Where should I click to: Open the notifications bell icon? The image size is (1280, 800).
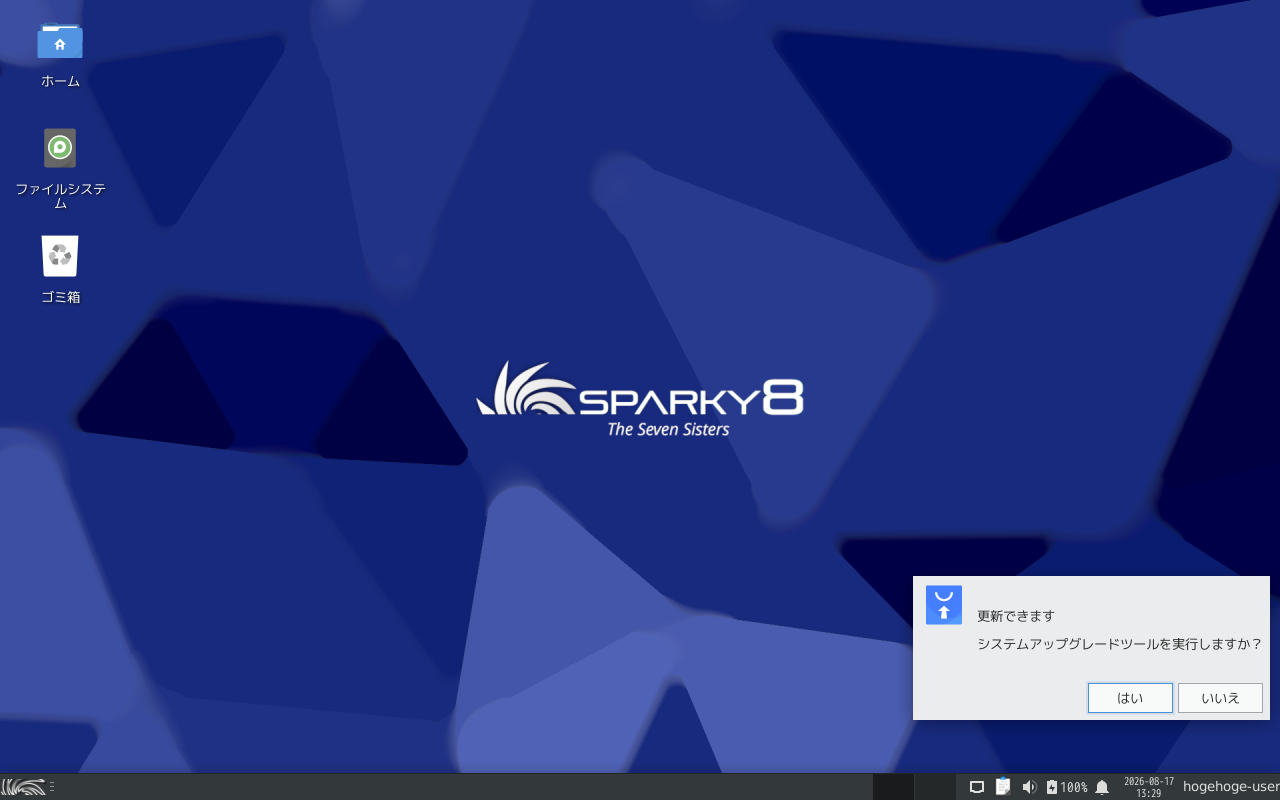[x=1102, y=787]
